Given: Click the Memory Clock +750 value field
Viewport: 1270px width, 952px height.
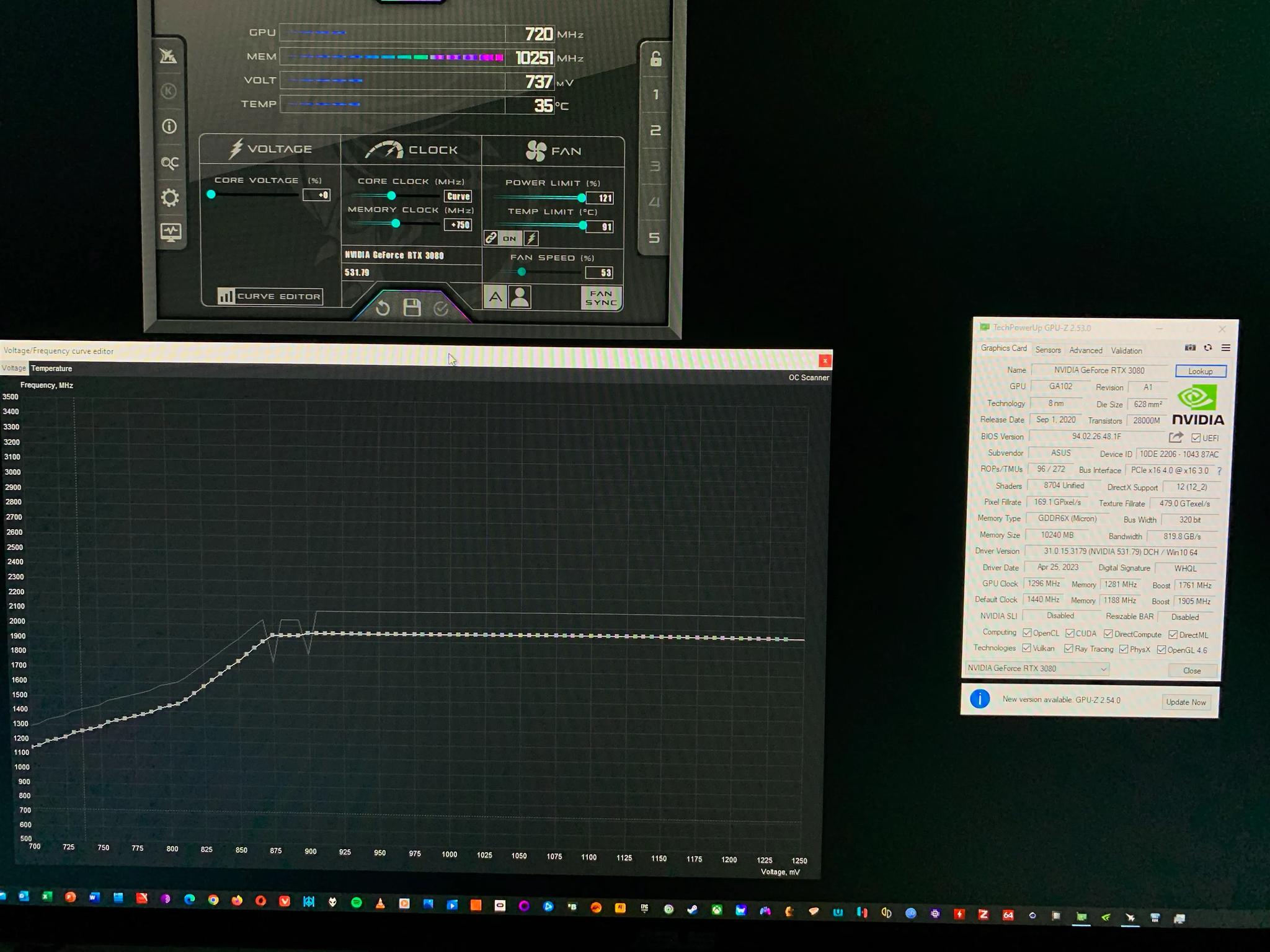Looking at the screenshot, I should 458,225.
